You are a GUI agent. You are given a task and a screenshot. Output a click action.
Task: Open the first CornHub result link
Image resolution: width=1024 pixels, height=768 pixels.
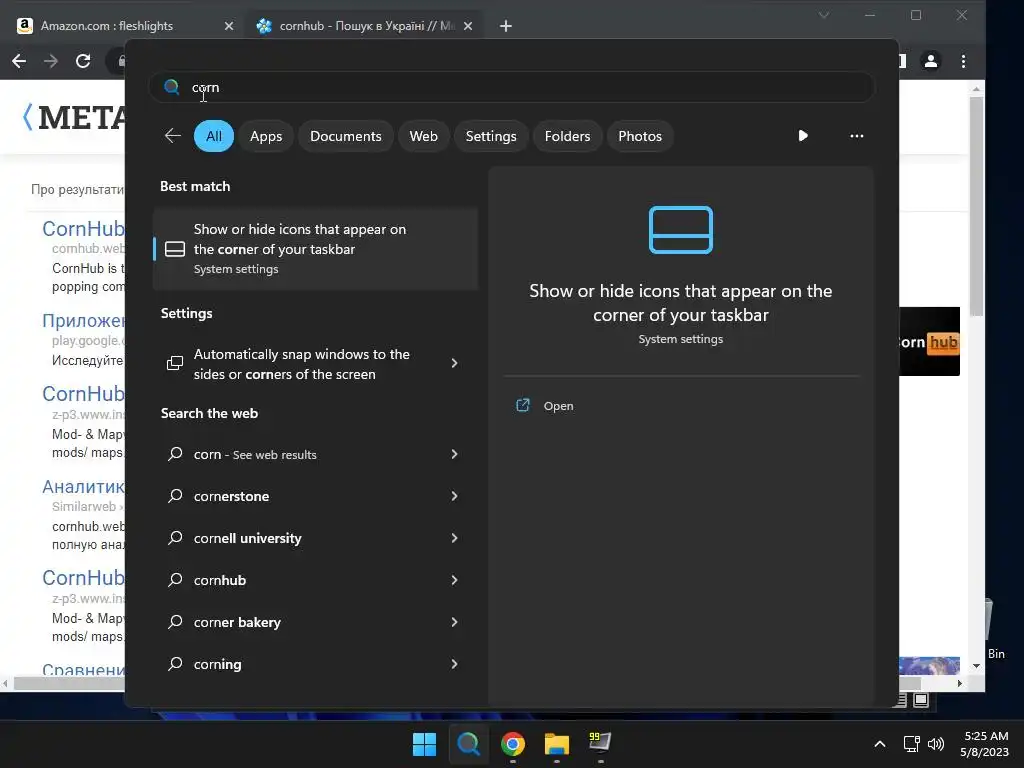coord(84,229)
